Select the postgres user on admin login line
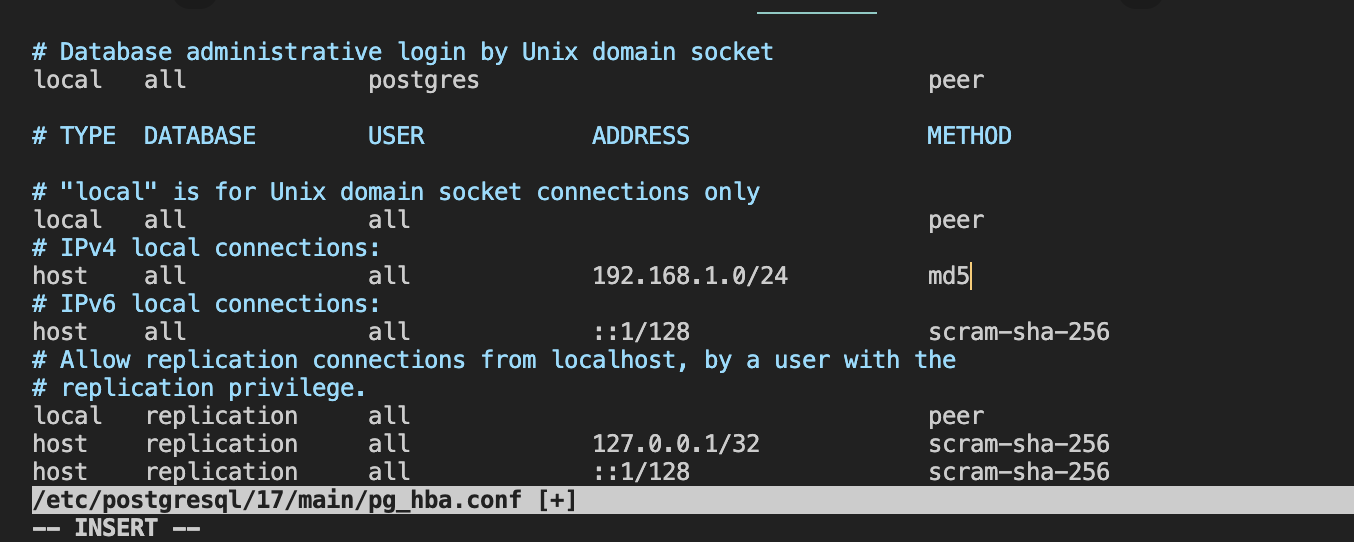This screenshot has width=1354, height=542. click(x=424, y=80)
